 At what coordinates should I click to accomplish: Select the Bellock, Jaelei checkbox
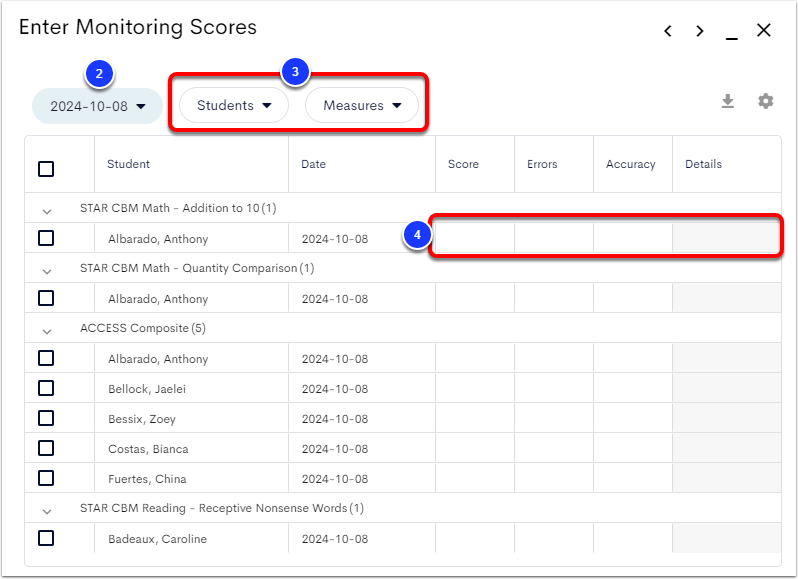[x=46, y=388]
